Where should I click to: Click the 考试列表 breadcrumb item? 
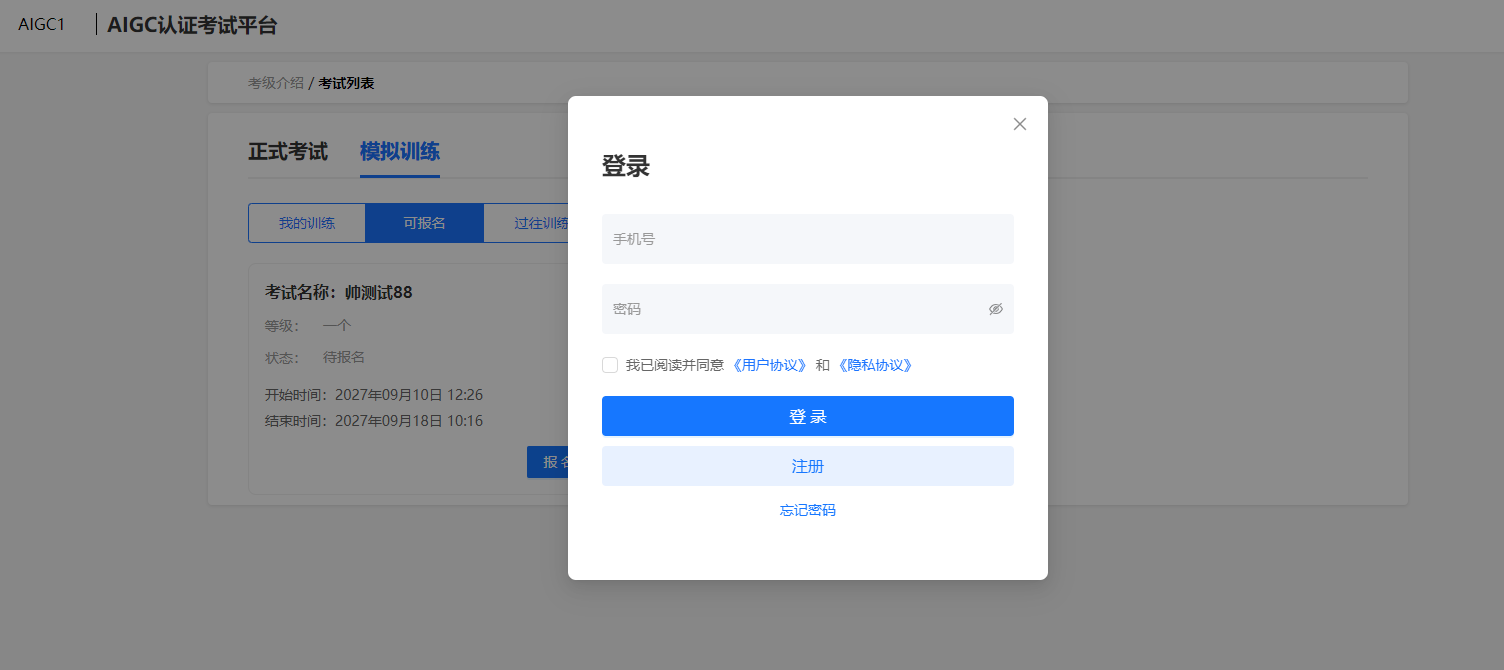click(x=347, y=83)
